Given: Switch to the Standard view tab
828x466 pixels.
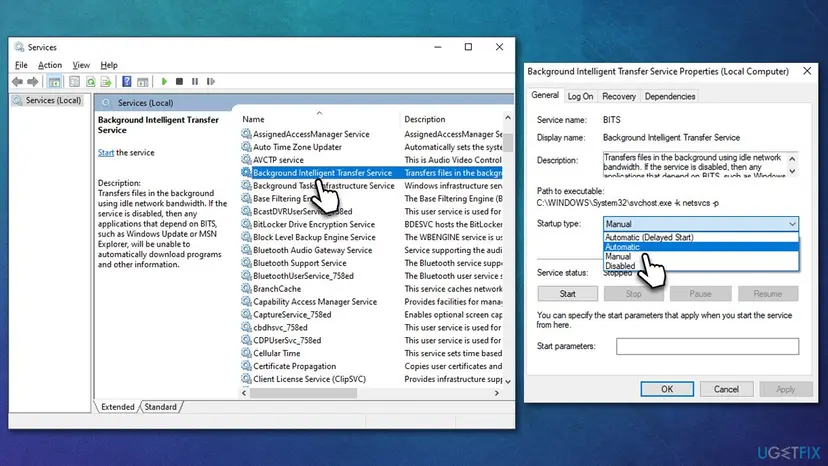Looking at the screenshot, I should point(161,407).
